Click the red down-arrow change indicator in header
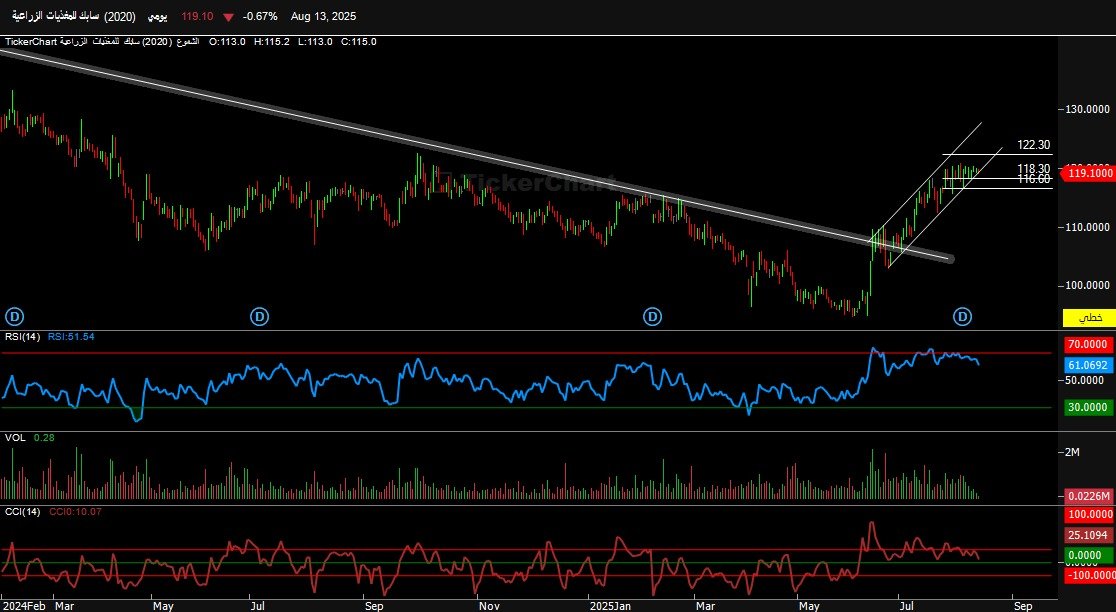This screenshot has height=612, width=1116. [228, 16]
